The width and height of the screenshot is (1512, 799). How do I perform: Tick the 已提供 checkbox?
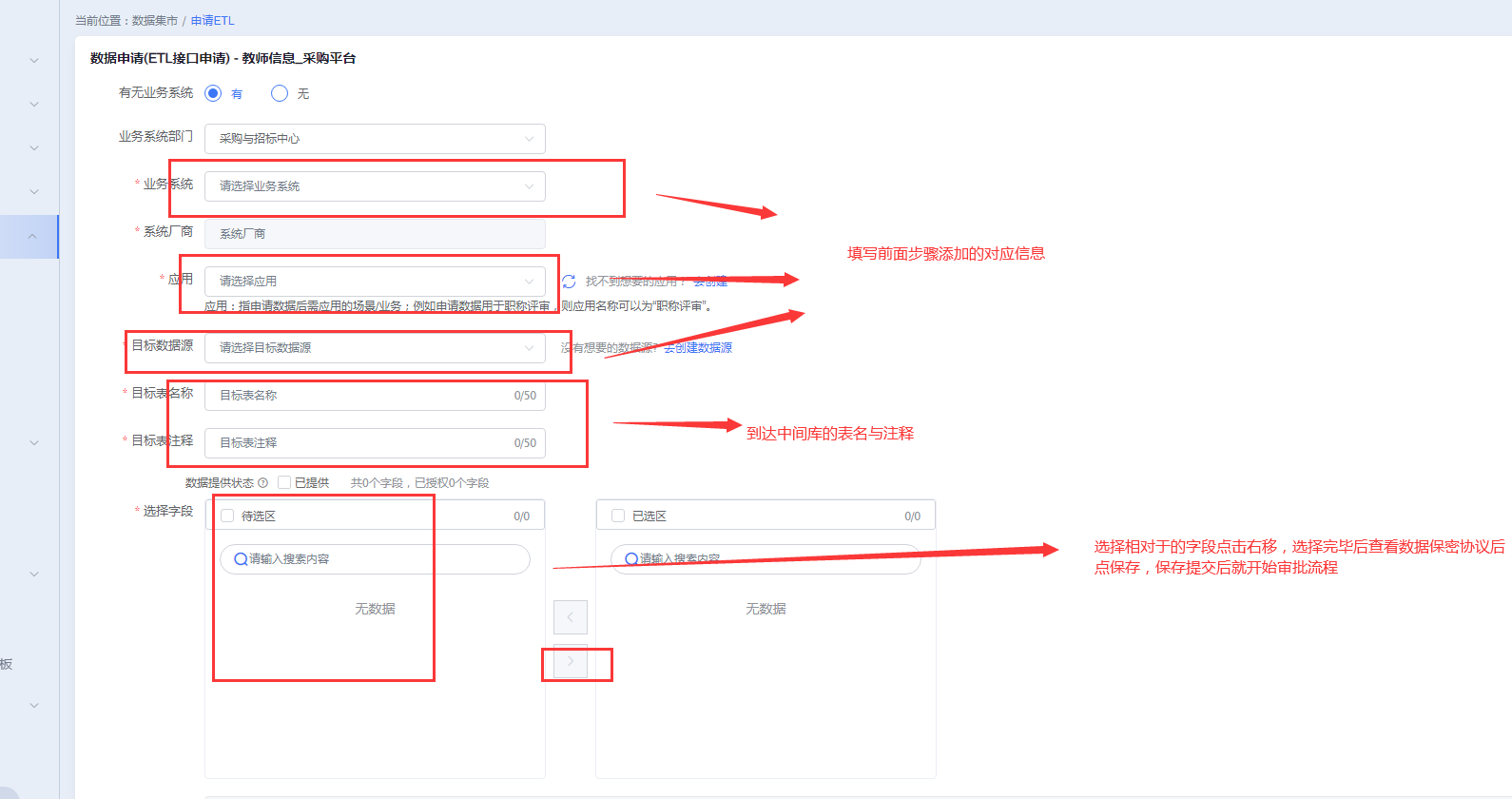(284, 483)
